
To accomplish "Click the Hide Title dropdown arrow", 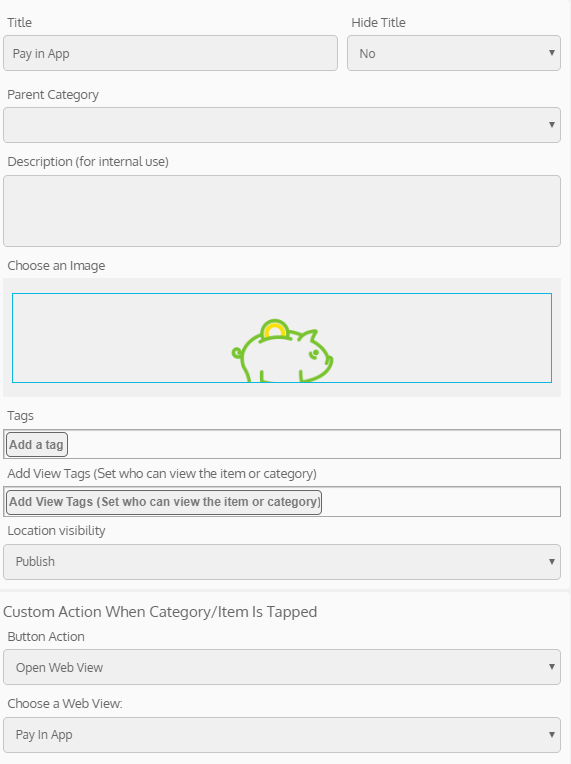I will (x=552, y=53).
